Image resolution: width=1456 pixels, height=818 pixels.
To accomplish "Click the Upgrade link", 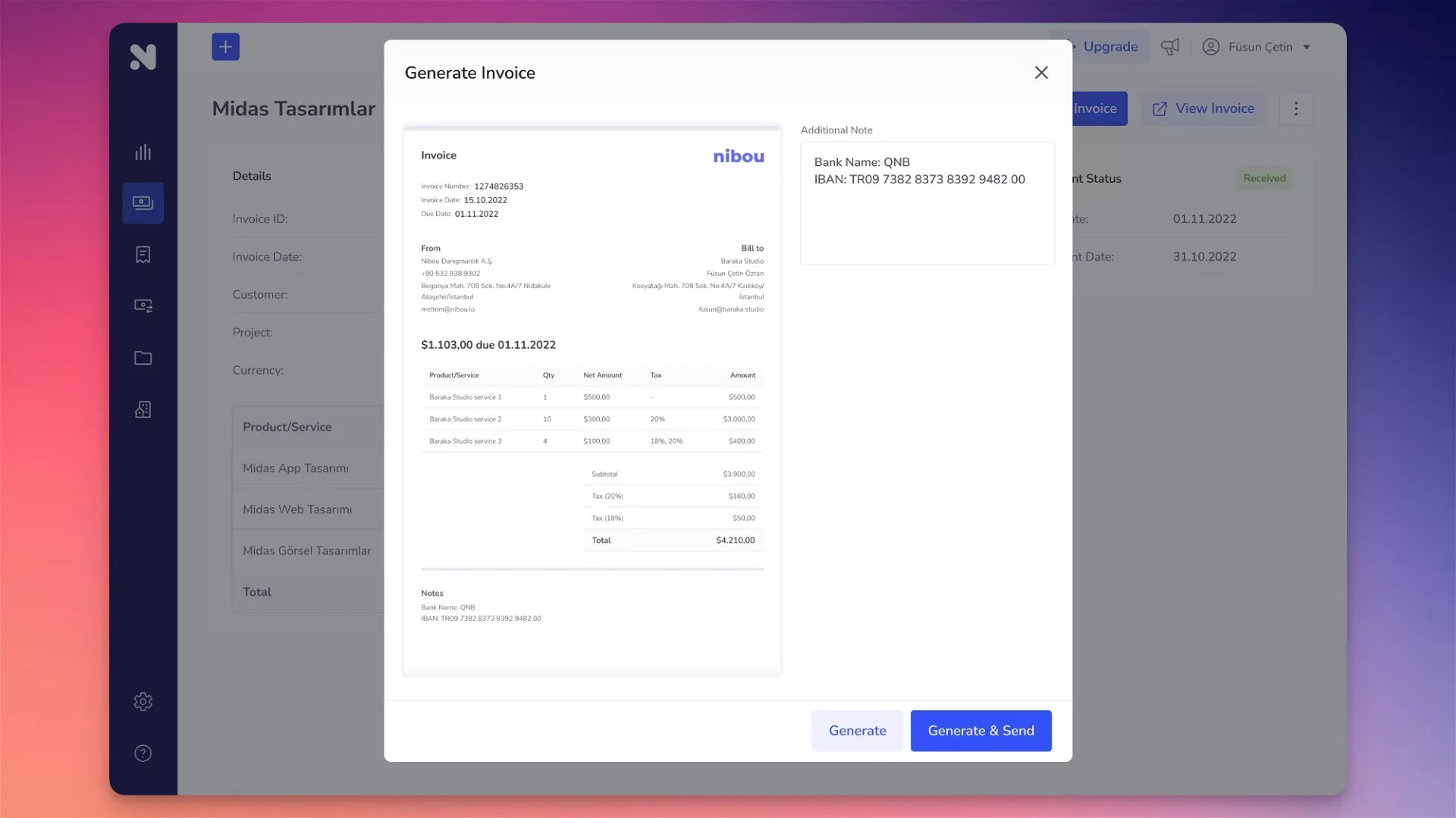I will [1109, 47].
